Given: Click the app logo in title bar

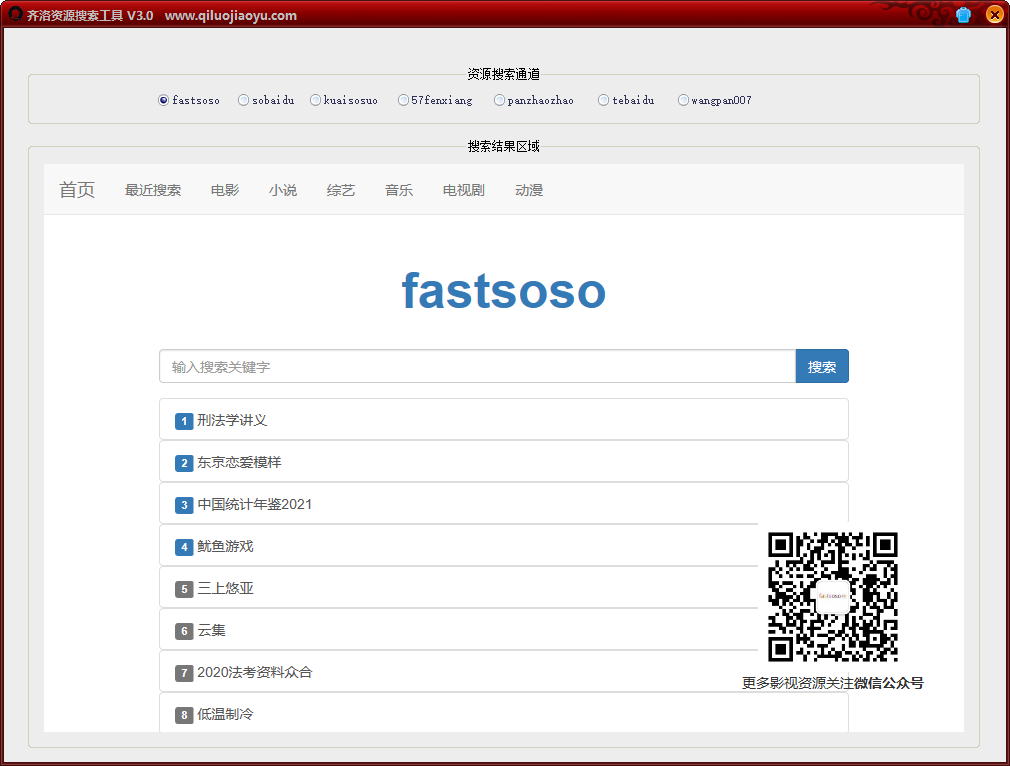Looking at the screenshot, I should tap(15, 14).
